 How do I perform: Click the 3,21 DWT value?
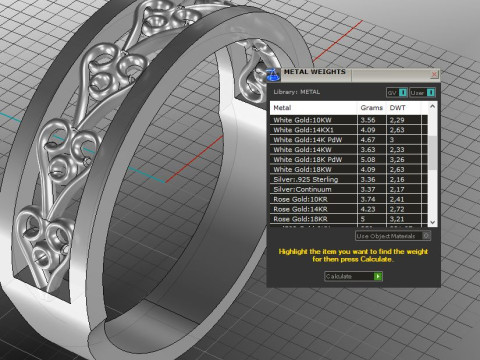[397, 219]
